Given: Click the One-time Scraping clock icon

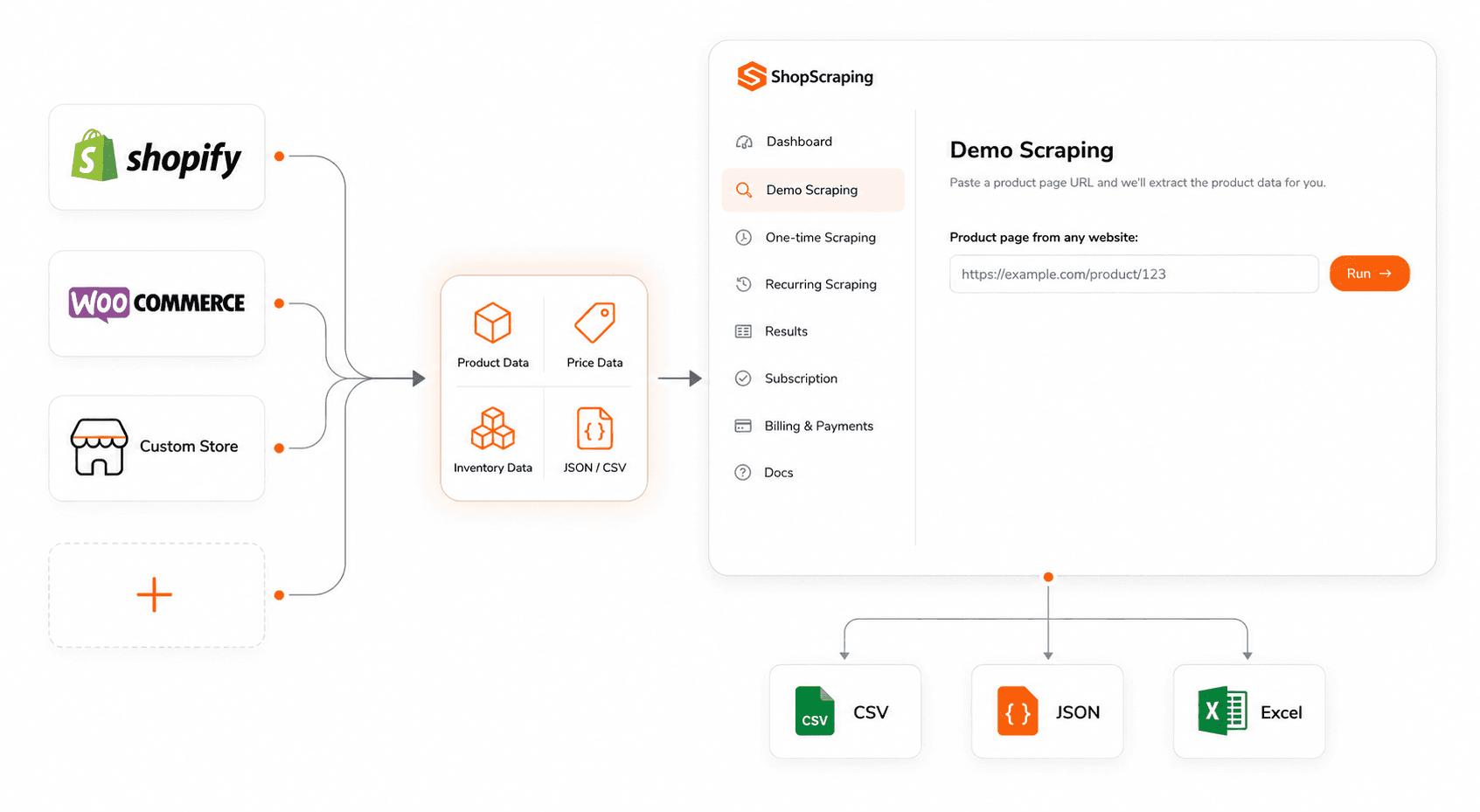Looking at the screenshot, I should click(x=743, y=238).
